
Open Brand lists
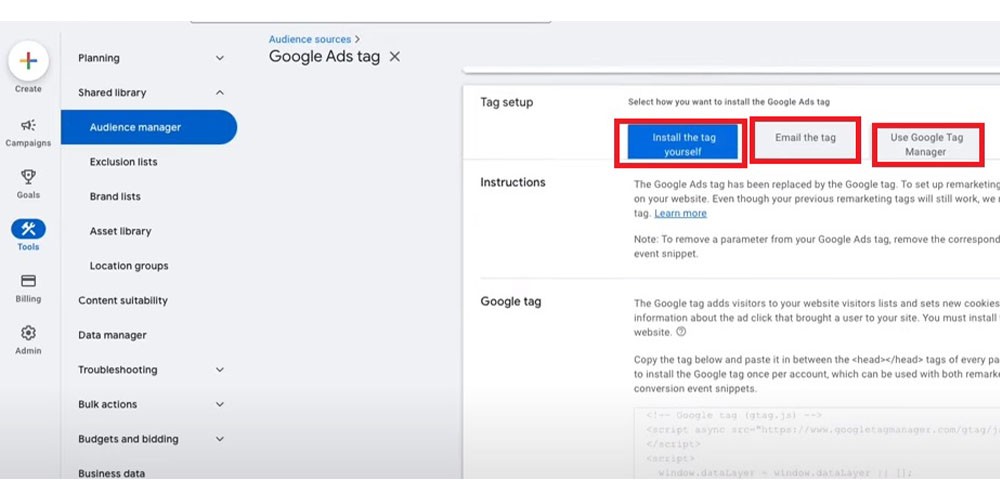tap(115, 196)
